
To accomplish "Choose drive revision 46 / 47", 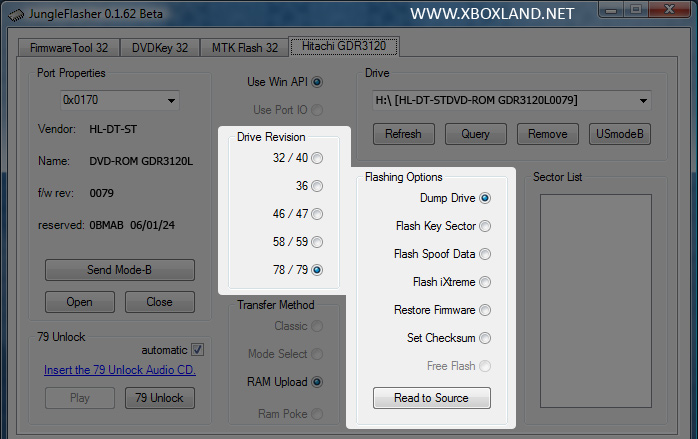I will pos(317,214).
